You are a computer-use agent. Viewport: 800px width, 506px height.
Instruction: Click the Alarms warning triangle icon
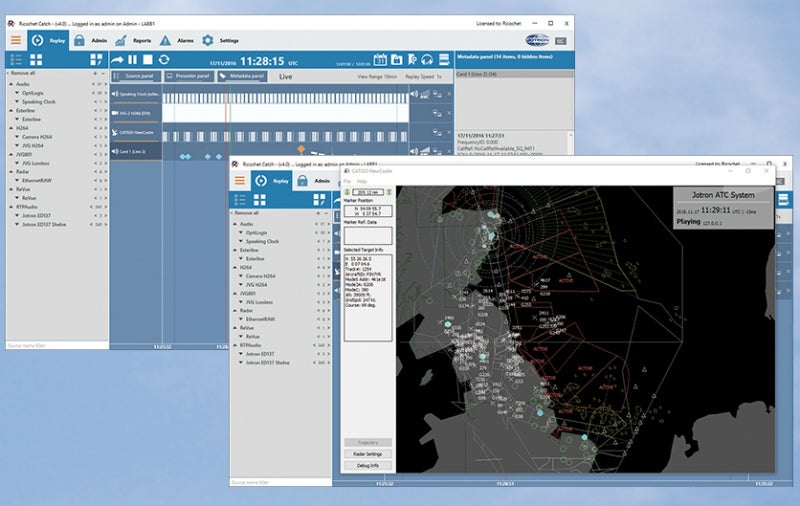[165, 40]
